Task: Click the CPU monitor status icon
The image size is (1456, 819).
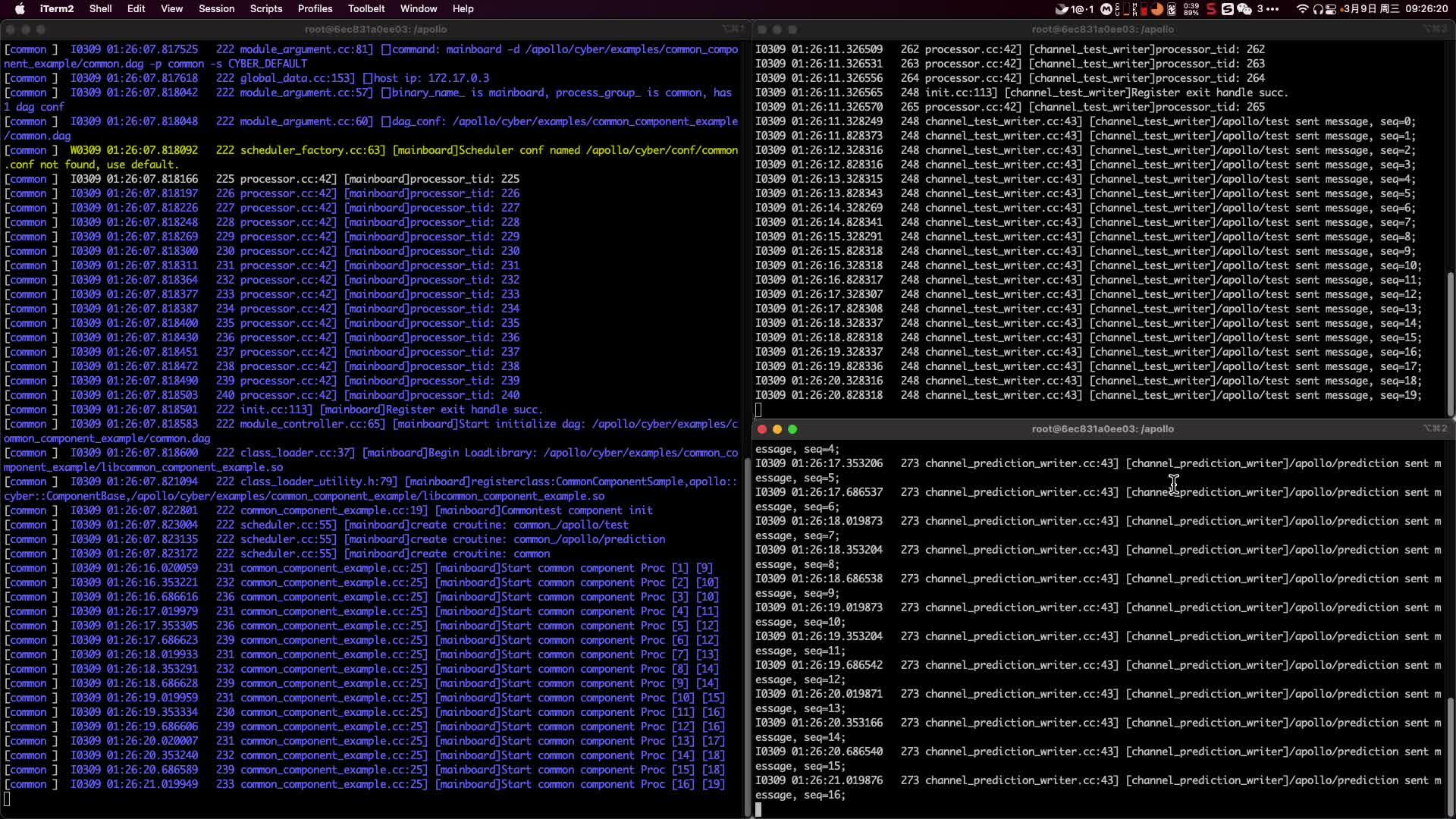Action: [x=1123, y=9]
